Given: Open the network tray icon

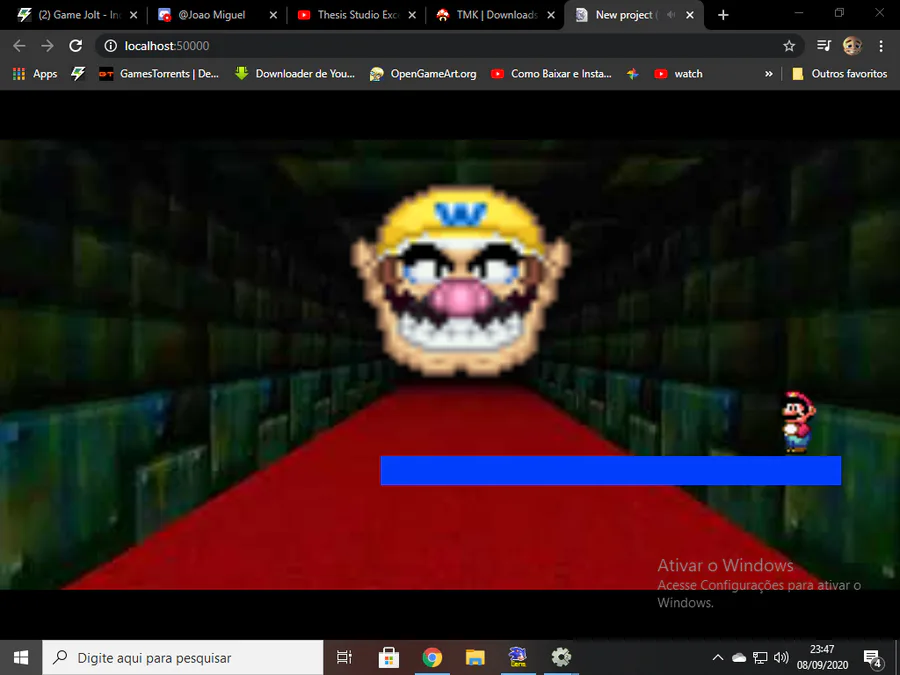Looking at the screenshot, I should tap(760, 658).
